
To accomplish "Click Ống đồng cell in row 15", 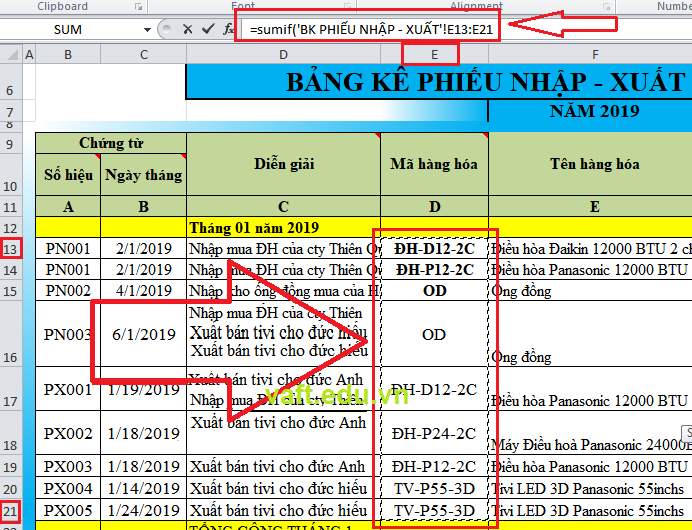I will tap(590, 291).
